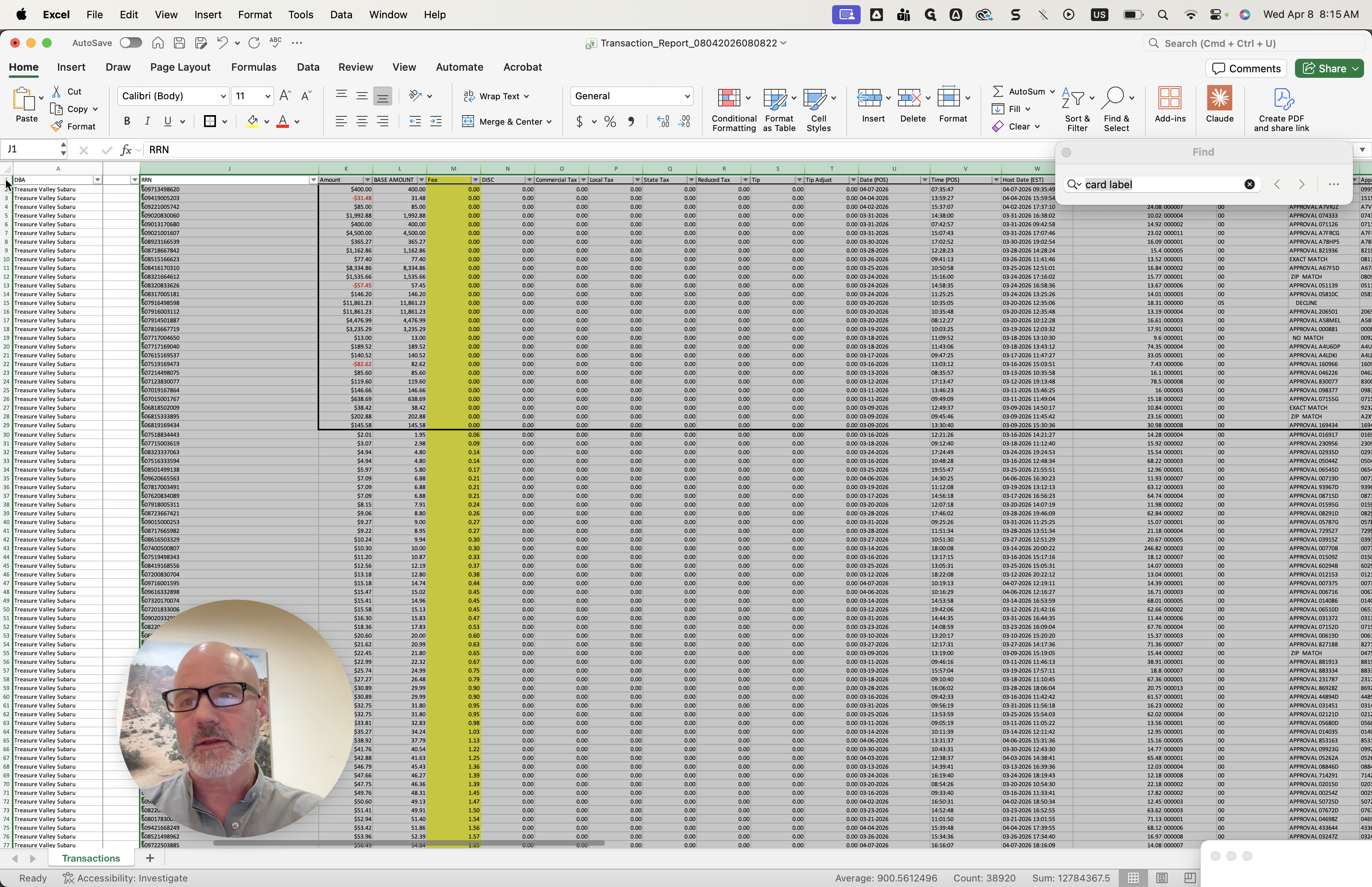Toggle the AutoSave switch
Image resolution: width=1372 pixels, height=887 pixels.
tap(131, 42)
